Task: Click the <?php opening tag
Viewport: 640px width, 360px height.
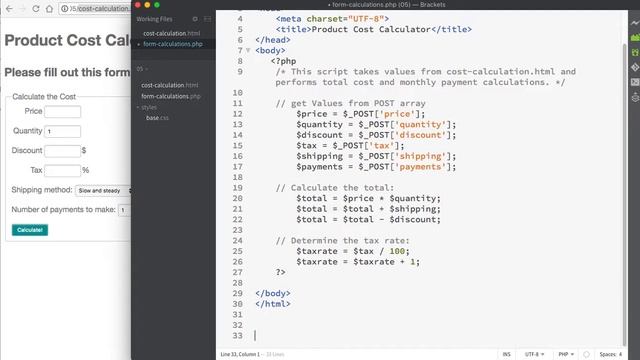Action: point(283,61)
